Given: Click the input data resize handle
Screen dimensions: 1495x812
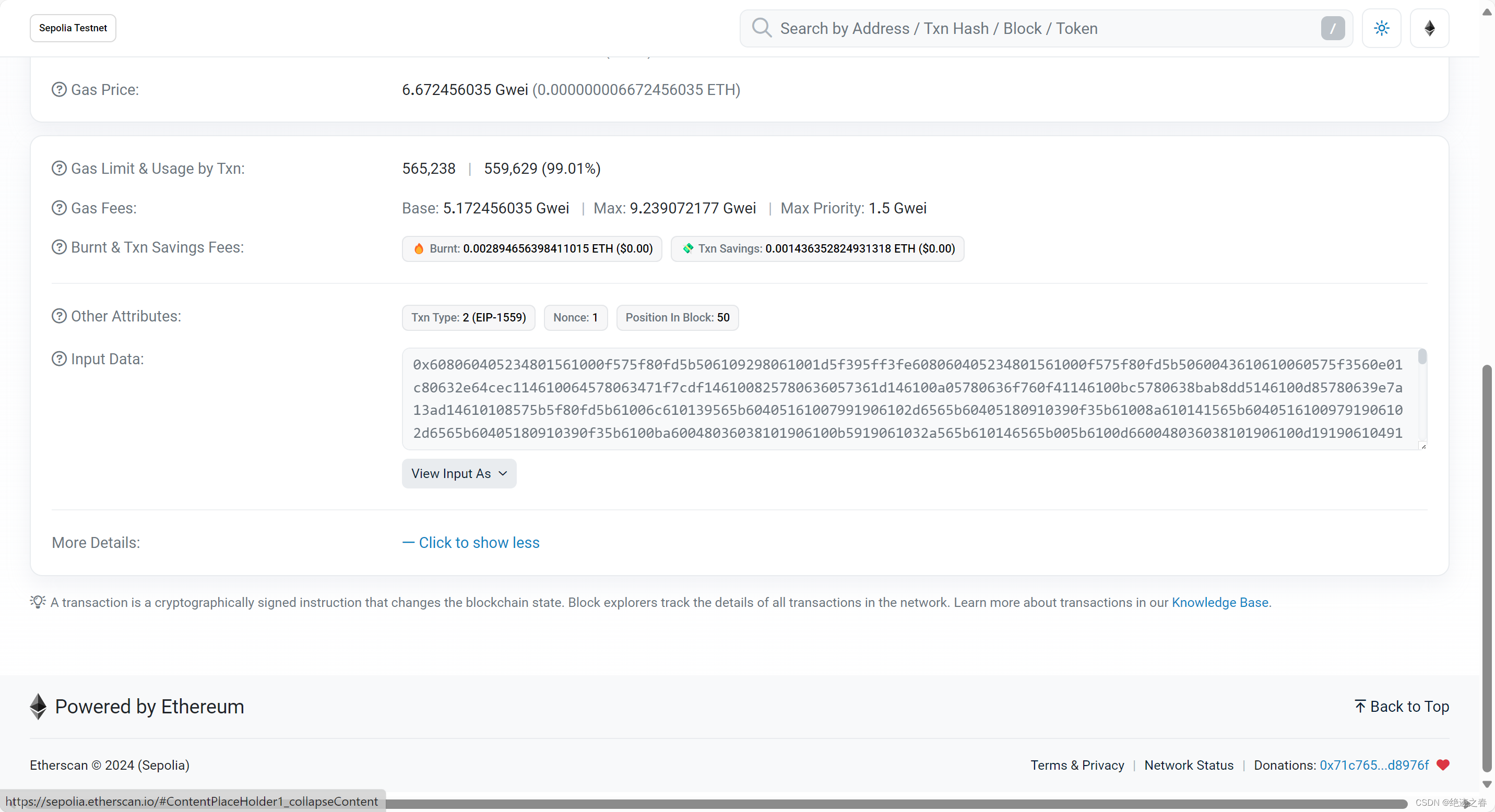Looking at the screenshot, I should click(x=1423, y=446).
